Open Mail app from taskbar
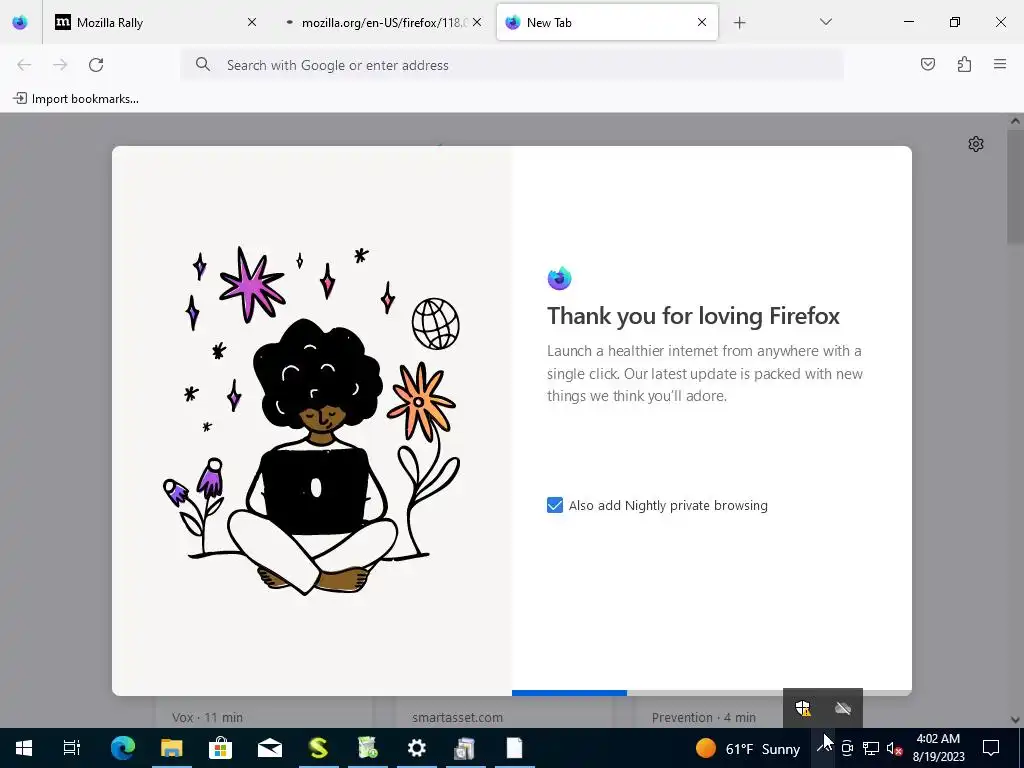 270,748
